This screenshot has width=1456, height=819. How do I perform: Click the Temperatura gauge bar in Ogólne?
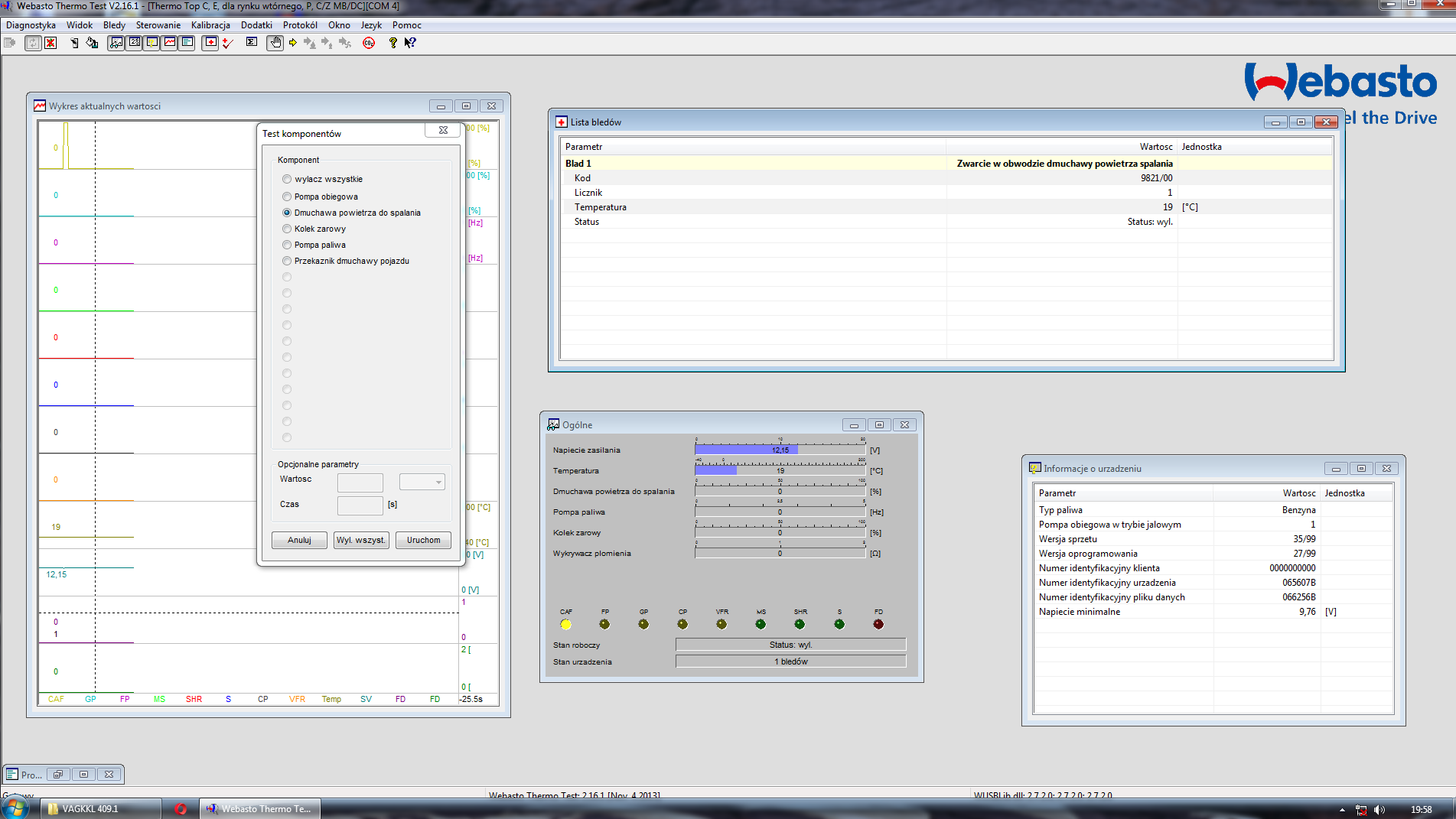pyautogui.click(x=780, y=470)
